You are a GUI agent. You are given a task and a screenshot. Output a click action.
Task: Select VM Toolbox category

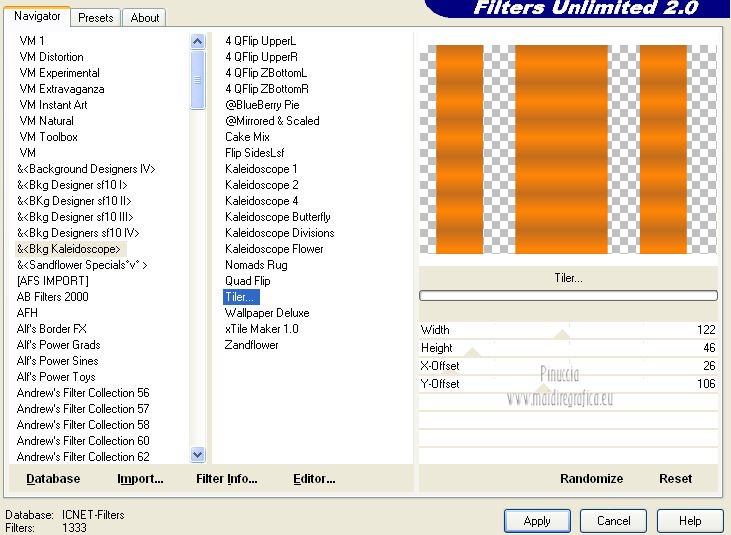click(48, 137)
